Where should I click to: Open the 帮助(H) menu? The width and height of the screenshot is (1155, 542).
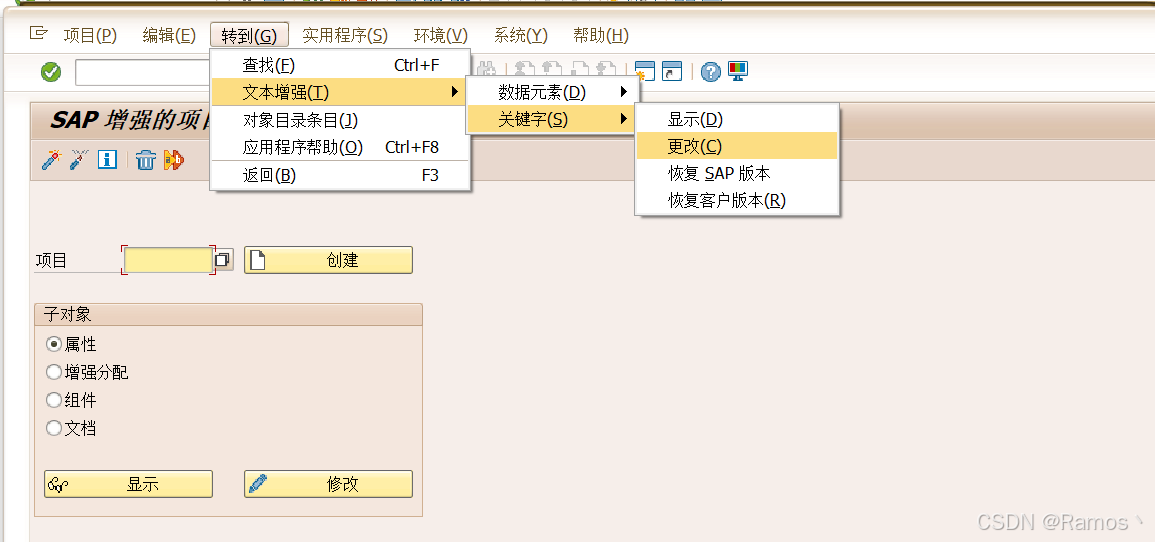[600, 35]
